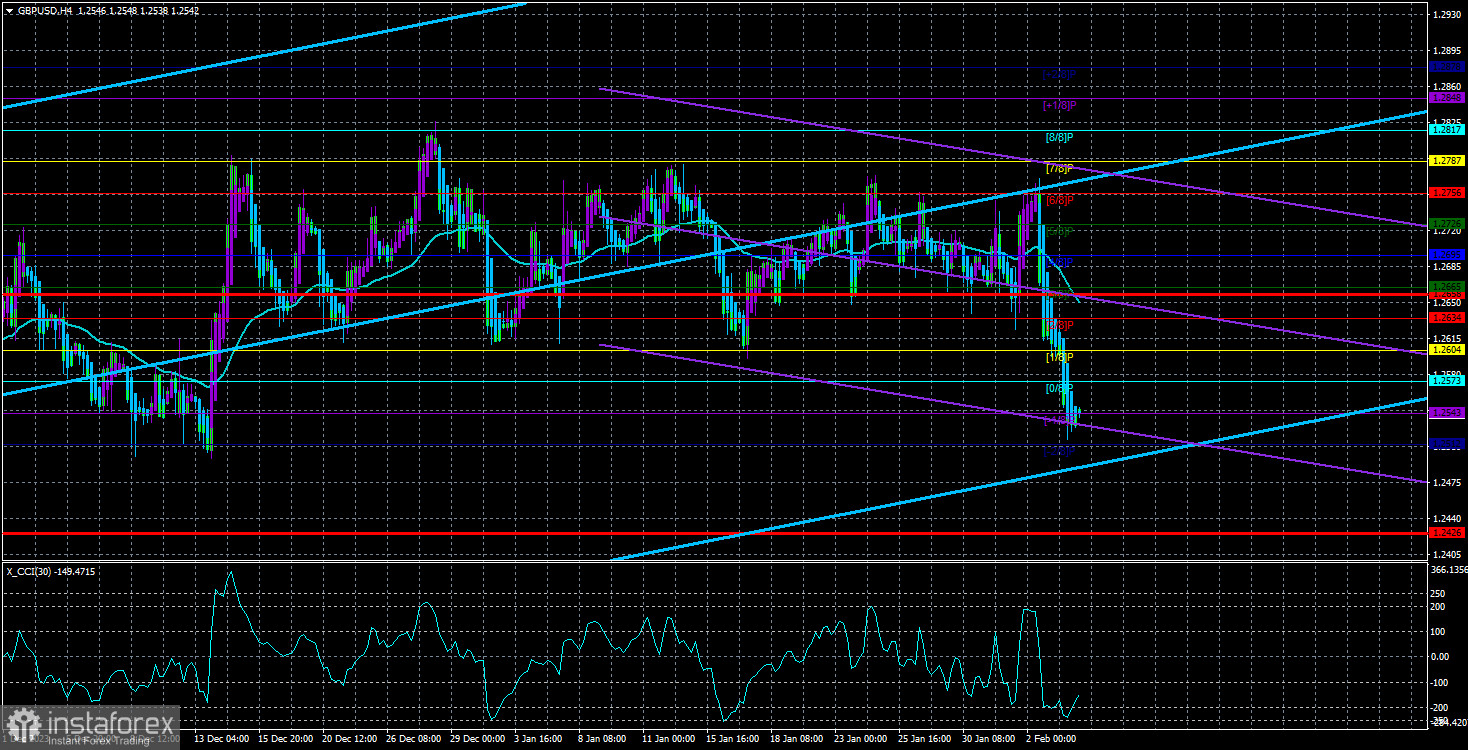Select the [1/8]P Murray level label
The width and height of the screenshot is (1468, 750).
(x=1059, y=357)
